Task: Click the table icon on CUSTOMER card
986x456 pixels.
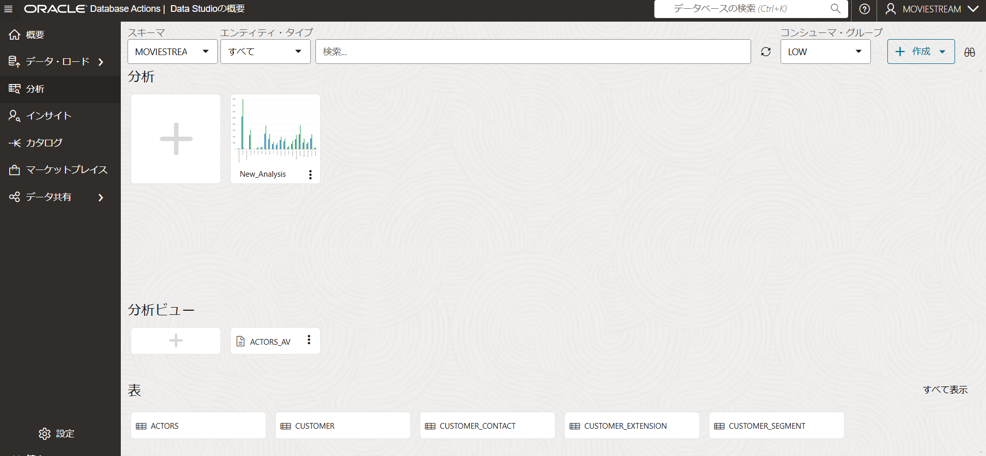Action: point(285,426)
